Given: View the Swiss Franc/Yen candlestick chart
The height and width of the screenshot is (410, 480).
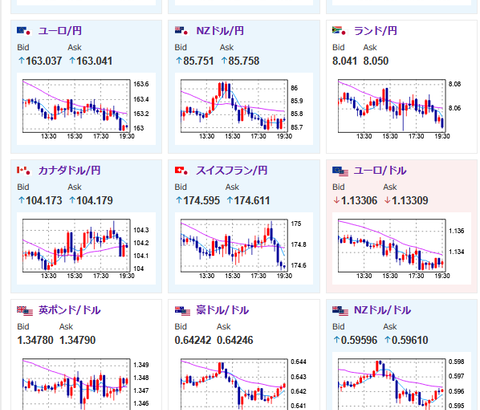Looking at the screenshot, I should coord(244,248).
